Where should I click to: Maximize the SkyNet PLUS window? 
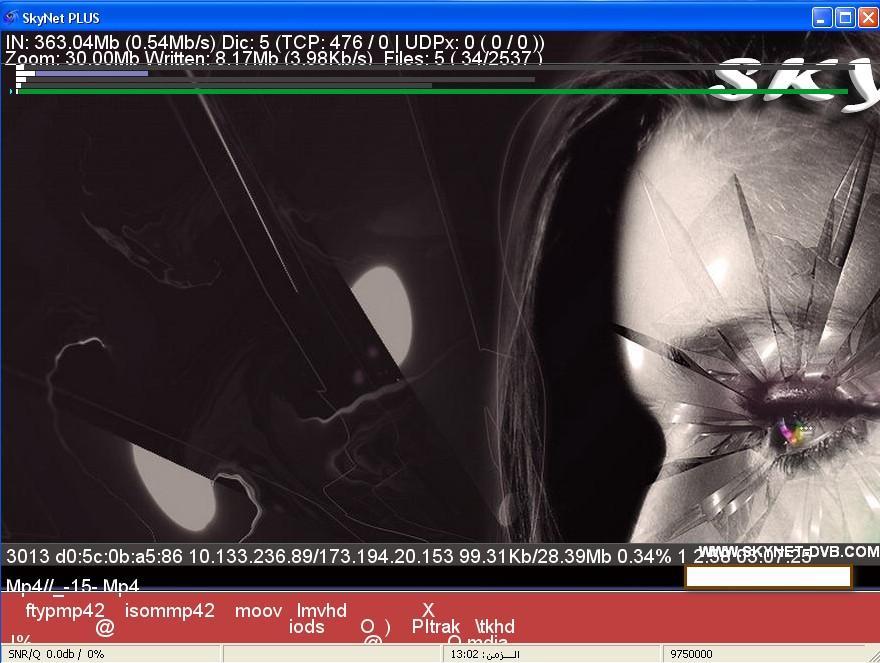845,17
